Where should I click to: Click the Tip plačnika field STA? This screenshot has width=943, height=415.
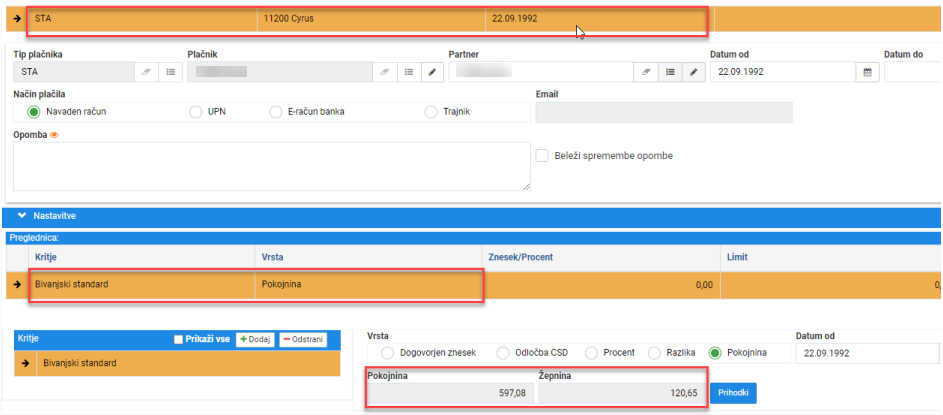click(x=73, y=72)
